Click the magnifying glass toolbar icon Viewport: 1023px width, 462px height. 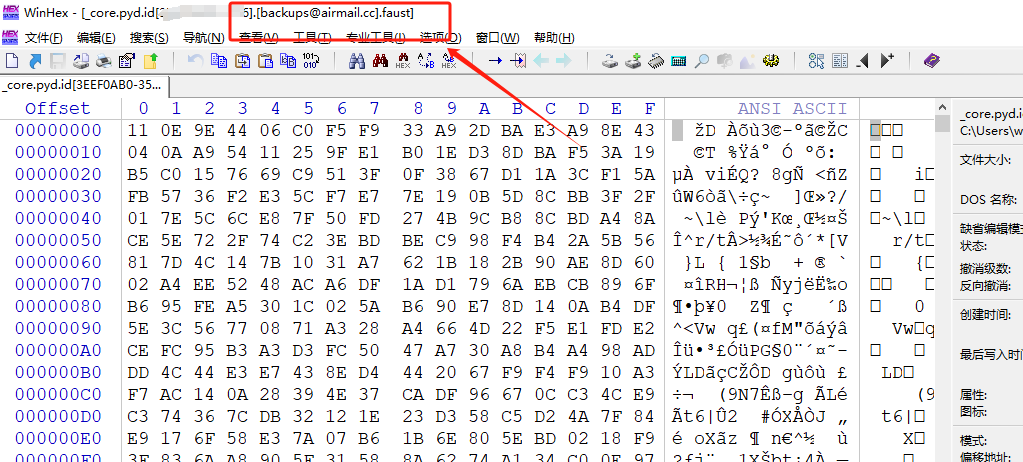point(702,61)
